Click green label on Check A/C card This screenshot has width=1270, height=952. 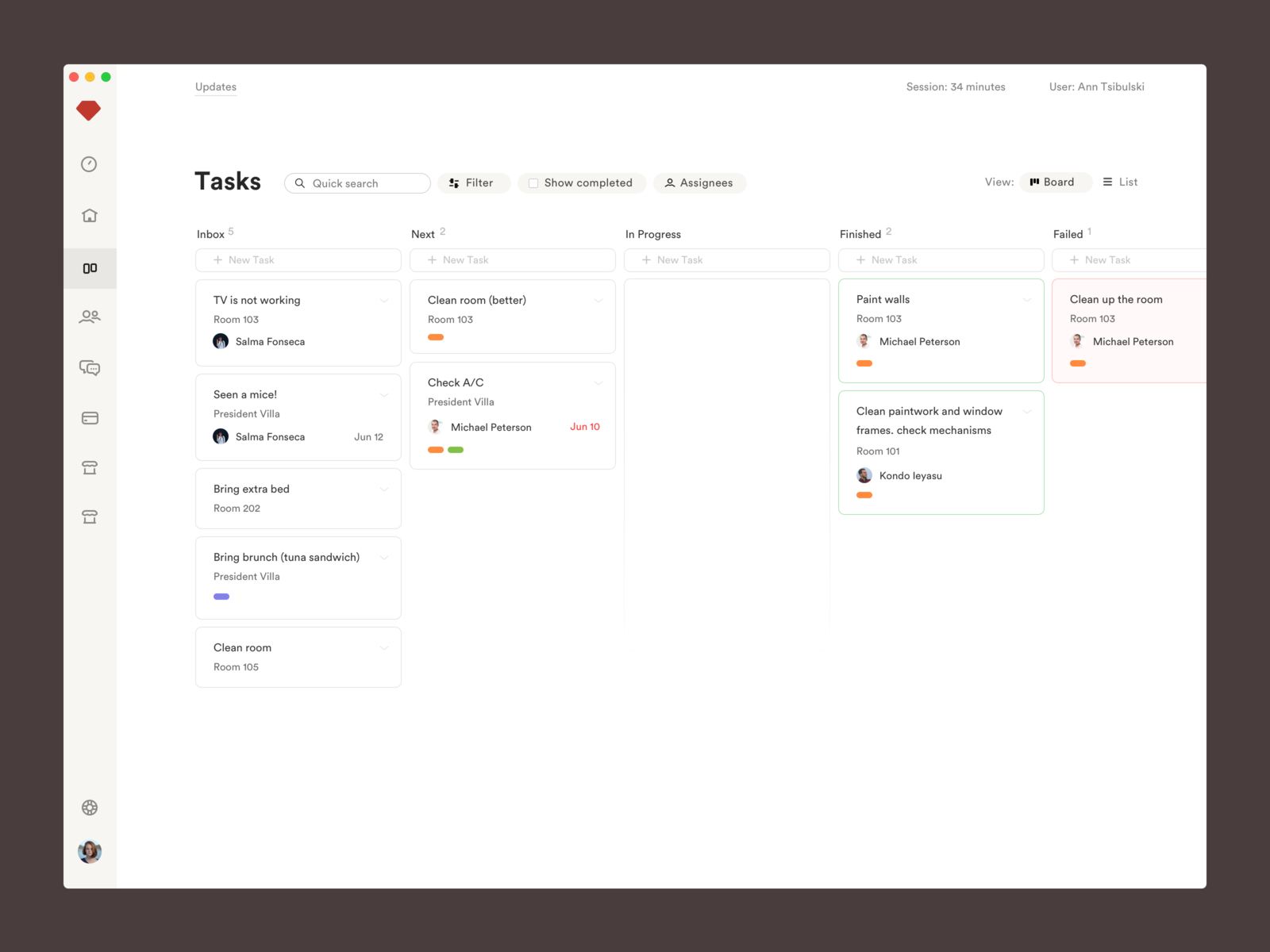point(456,450)
